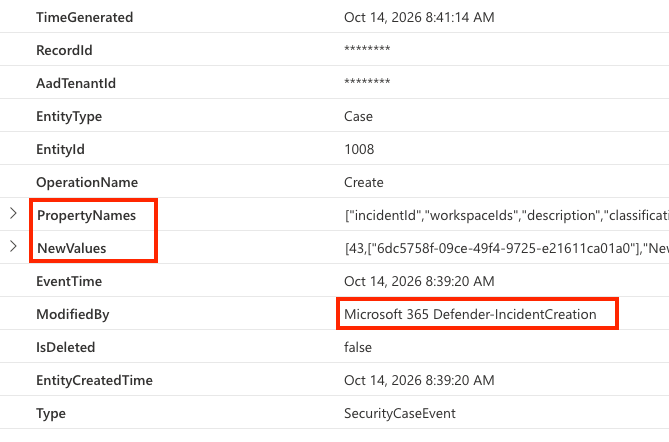Select the RecordId field name
Image resolution: width=669 pixels, height=442 pixels.
tap(64, 50)
